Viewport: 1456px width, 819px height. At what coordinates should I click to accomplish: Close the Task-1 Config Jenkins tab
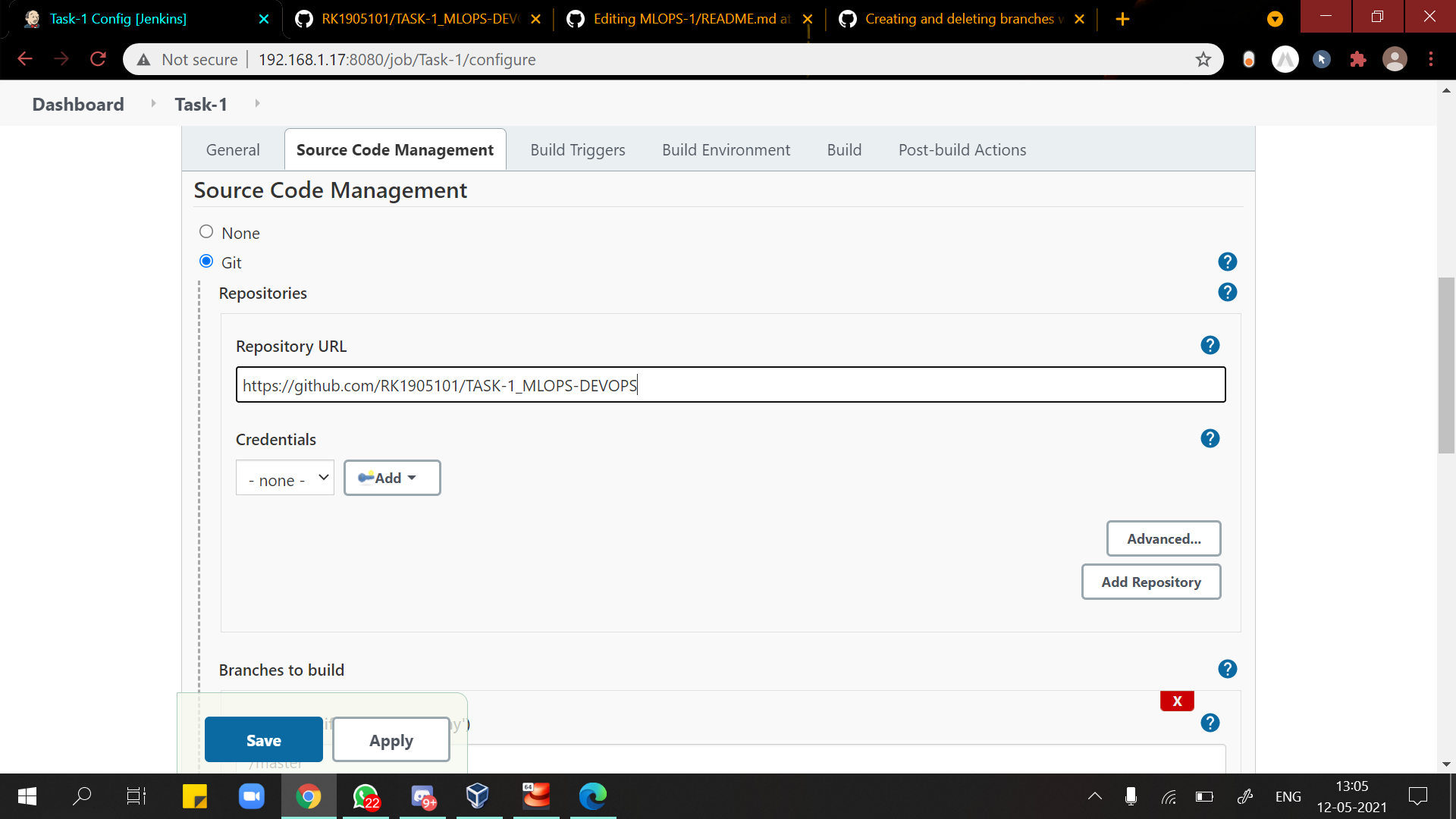(x=264, y=19)
